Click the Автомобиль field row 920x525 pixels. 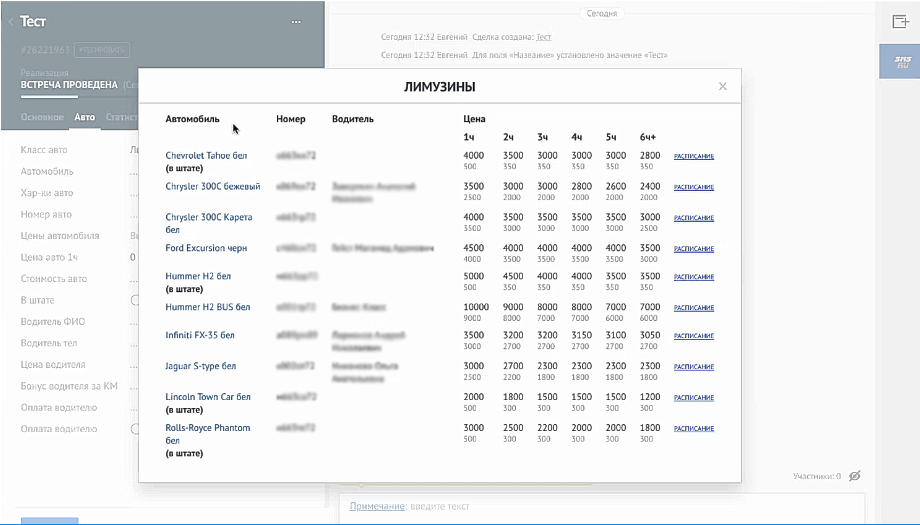click(79, 171)
